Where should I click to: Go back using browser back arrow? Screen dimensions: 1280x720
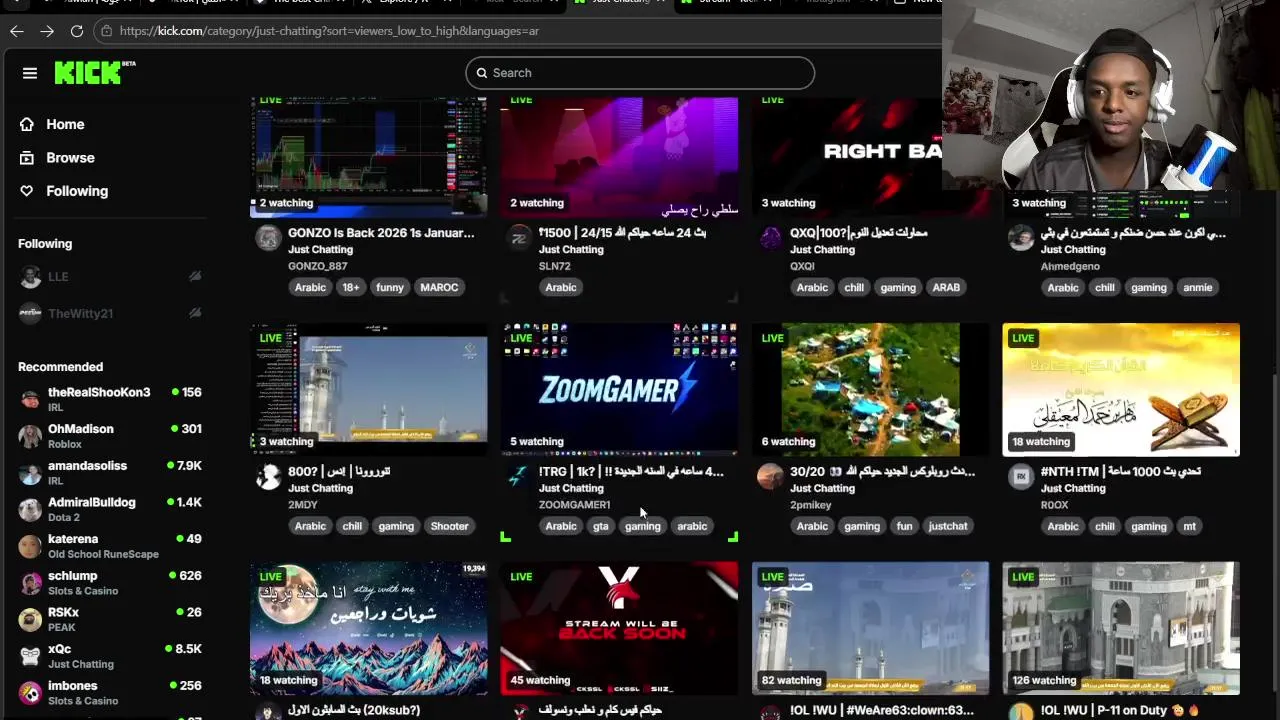click(x=17, y=31)
